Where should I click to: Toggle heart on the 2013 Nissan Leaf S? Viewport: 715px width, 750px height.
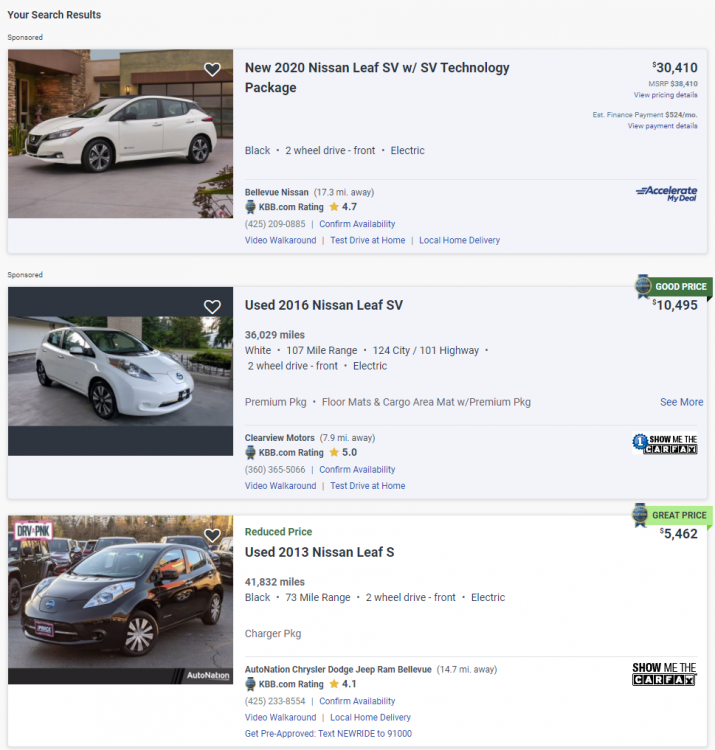[212, 536]
